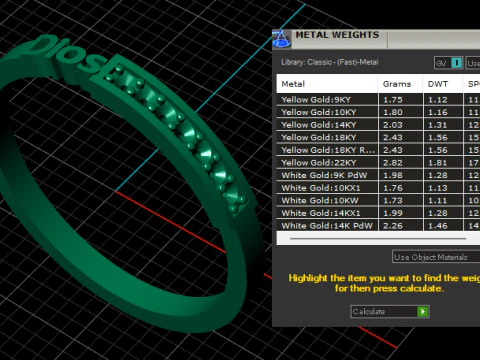
Task: Click the 1.12 DWT value
Action: (x=438, y=100)
